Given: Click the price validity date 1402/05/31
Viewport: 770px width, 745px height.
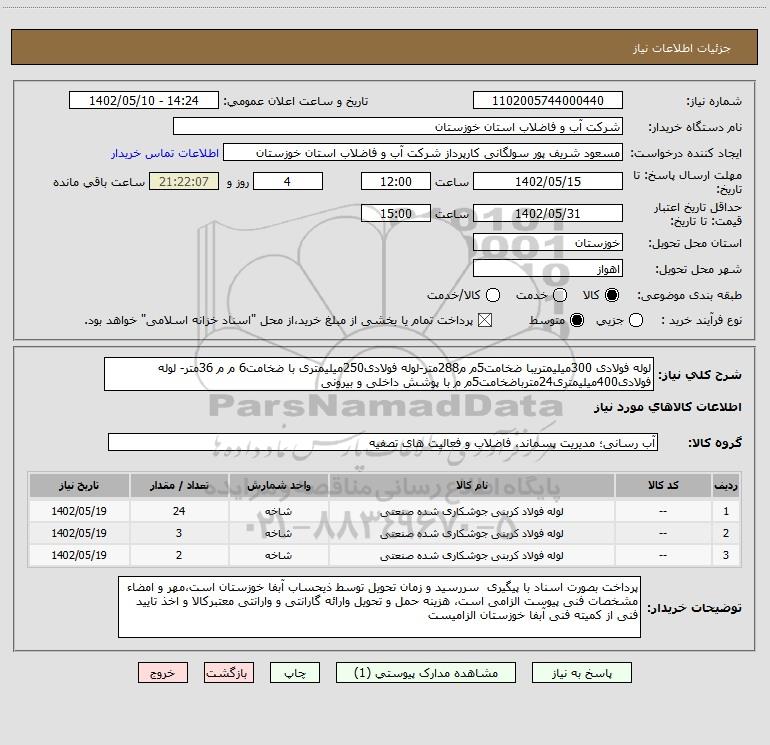Looking at the screenshot, I should (x=548, y=213).
